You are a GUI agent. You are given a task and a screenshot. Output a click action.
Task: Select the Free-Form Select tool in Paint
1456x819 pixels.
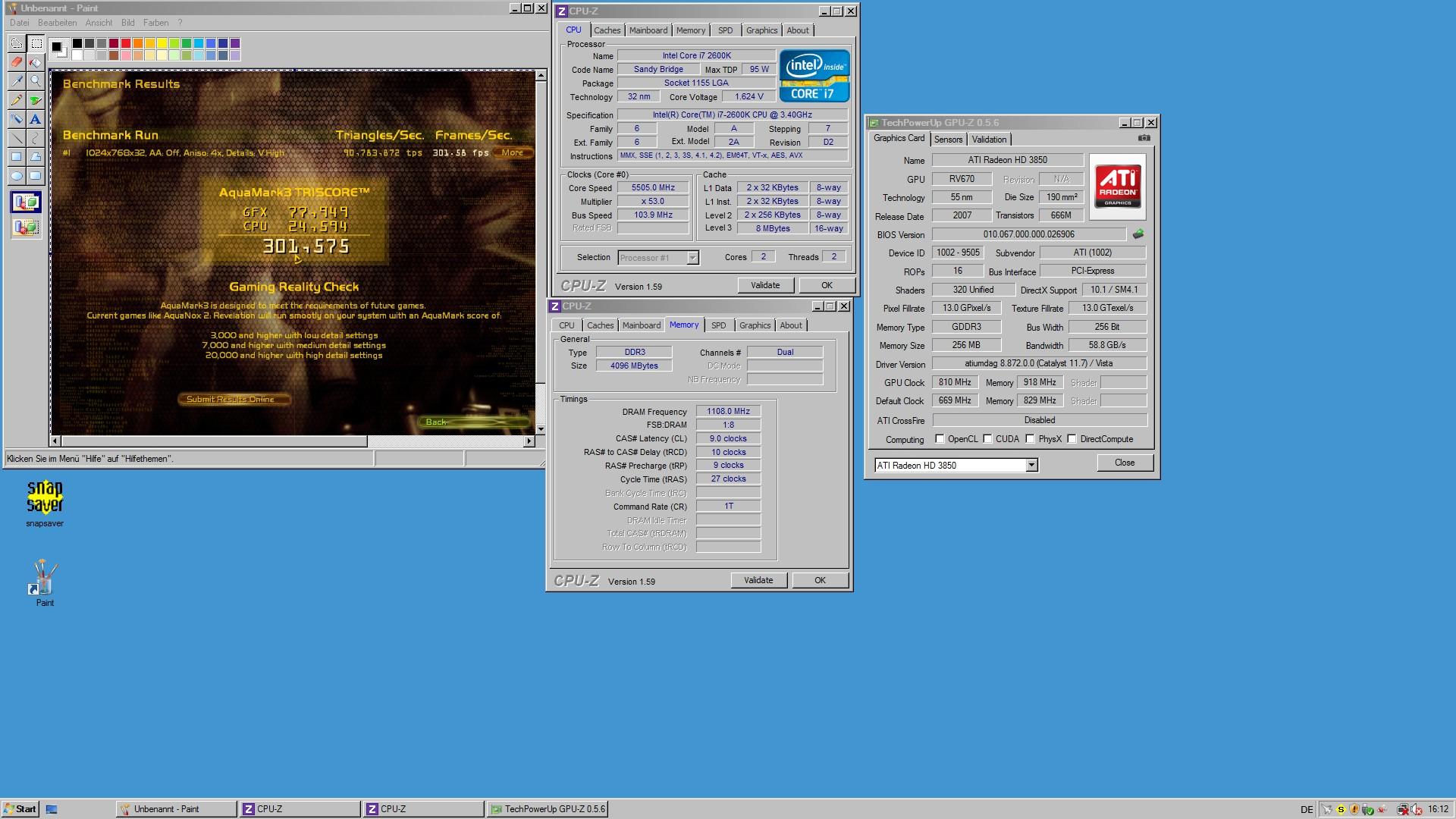click(16, 43)
